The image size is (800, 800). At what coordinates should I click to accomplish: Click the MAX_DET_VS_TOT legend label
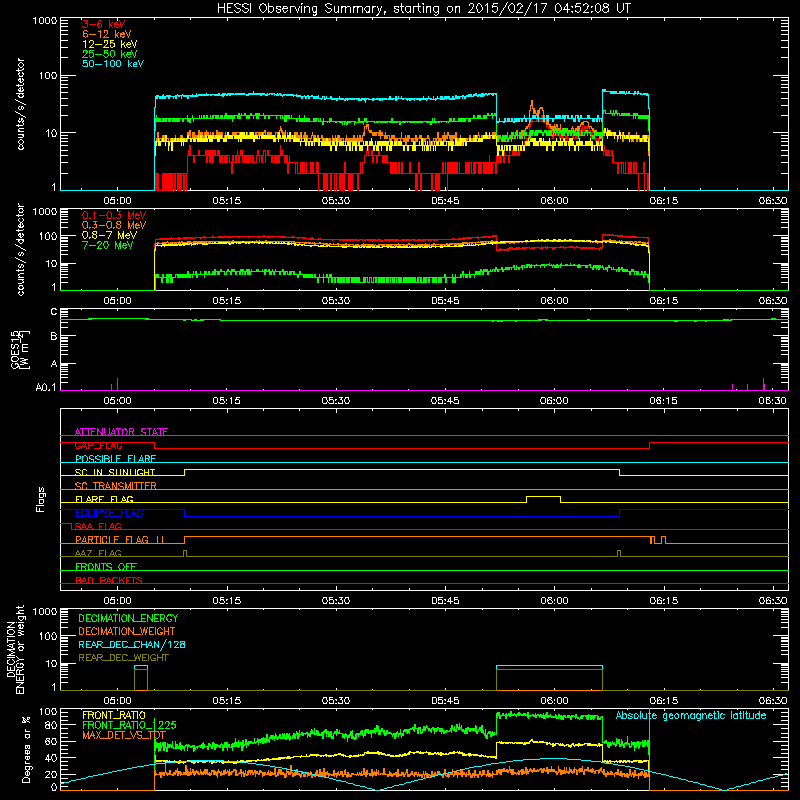[124, 735]
